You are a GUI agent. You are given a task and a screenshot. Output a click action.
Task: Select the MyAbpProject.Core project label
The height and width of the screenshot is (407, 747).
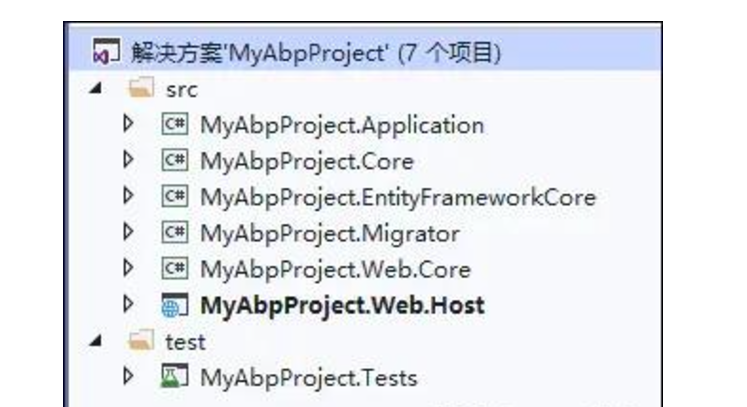pos(307,162)
